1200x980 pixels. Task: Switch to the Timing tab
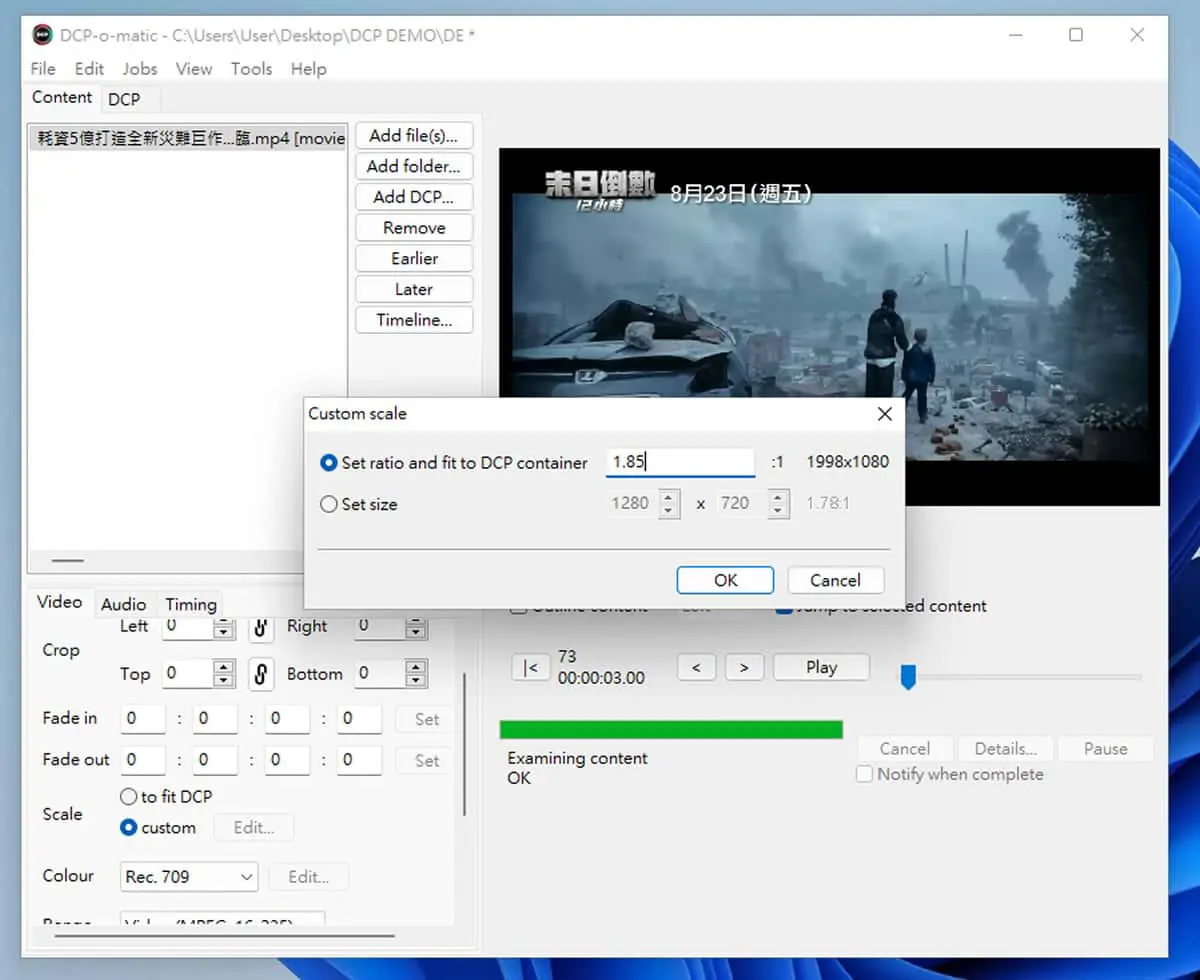(x=190, y=604)
